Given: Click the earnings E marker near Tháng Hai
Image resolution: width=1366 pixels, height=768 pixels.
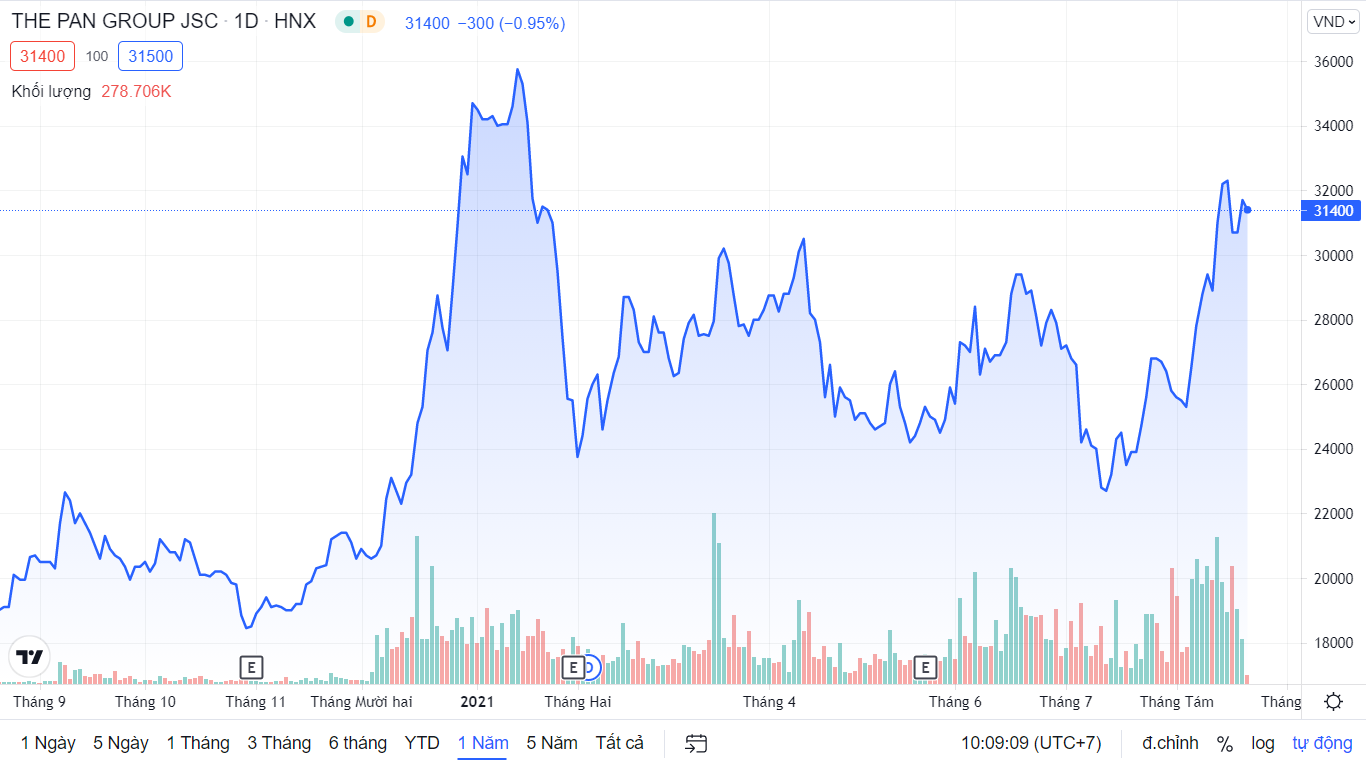Looking at the screenshot, I should [x=573, y=667].
